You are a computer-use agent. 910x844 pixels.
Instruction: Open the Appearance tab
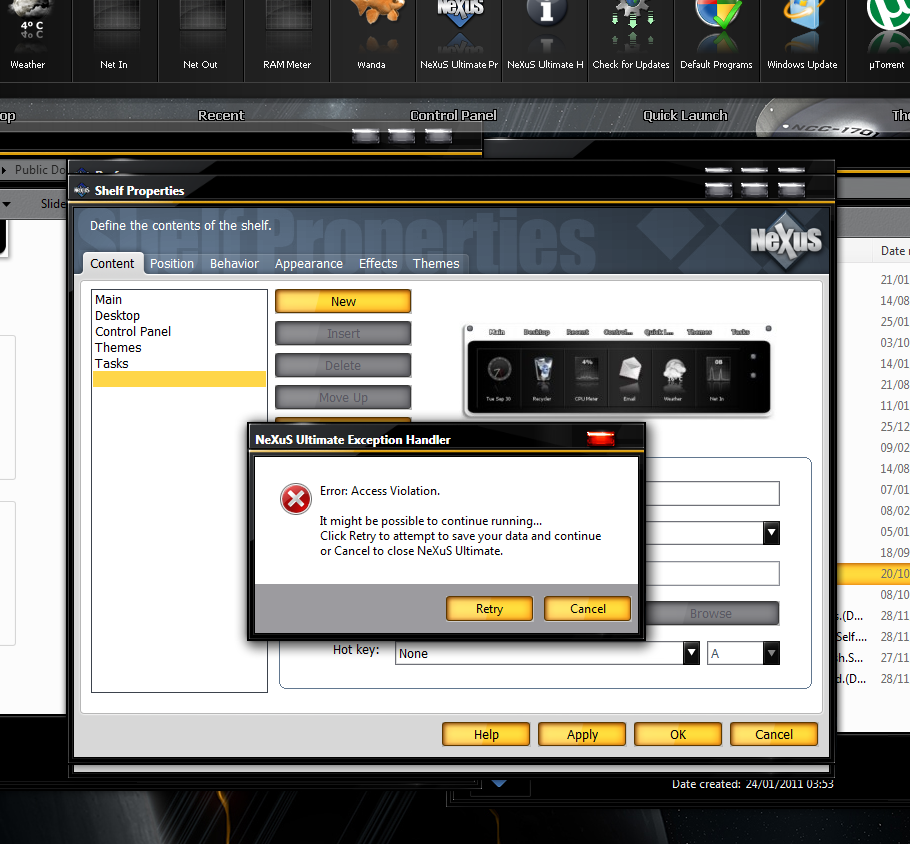click(308, 264)
